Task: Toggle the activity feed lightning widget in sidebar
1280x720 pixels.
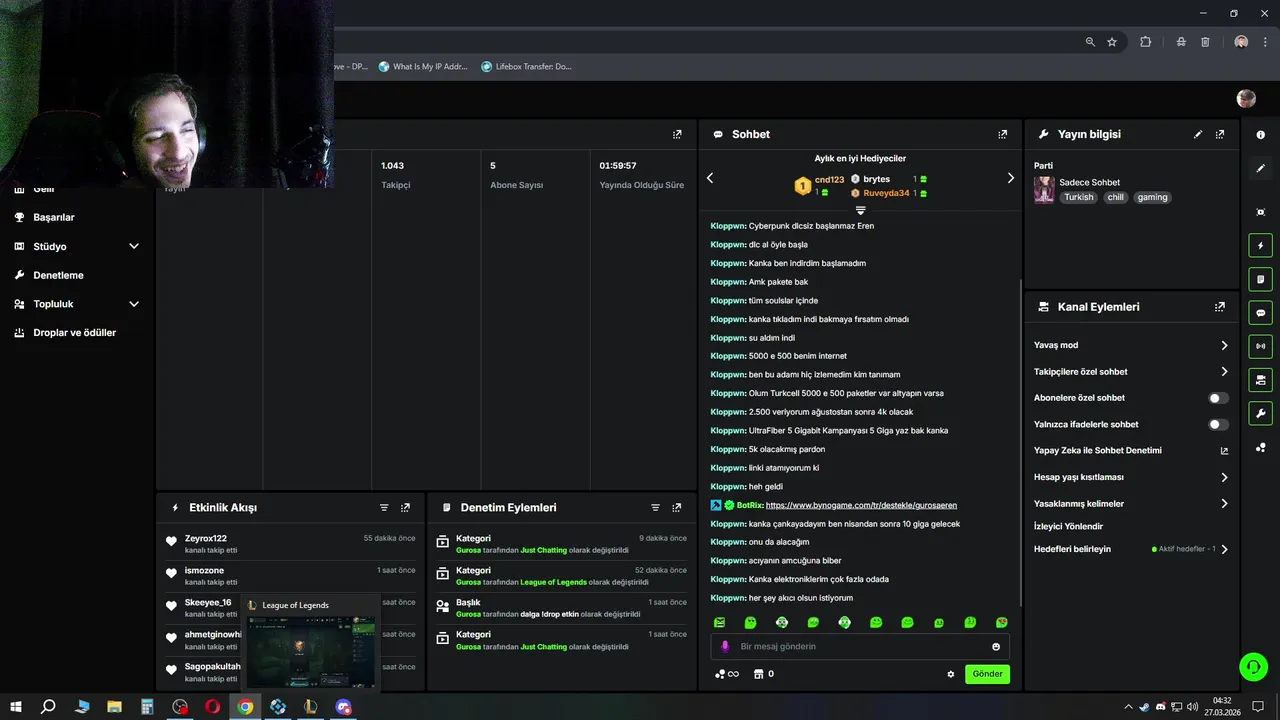Action: 1261,246
